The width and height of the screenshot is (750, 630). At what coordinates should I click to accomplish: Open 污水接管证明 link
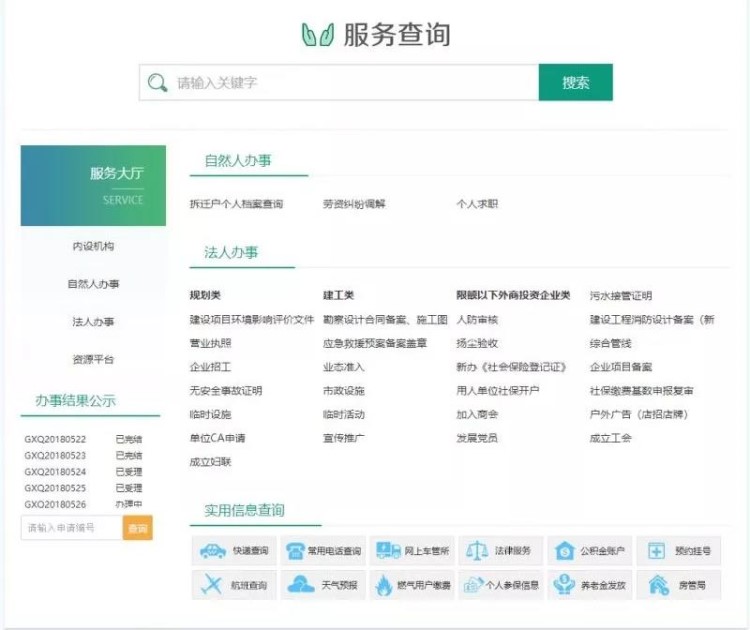[x=621, y=296]
